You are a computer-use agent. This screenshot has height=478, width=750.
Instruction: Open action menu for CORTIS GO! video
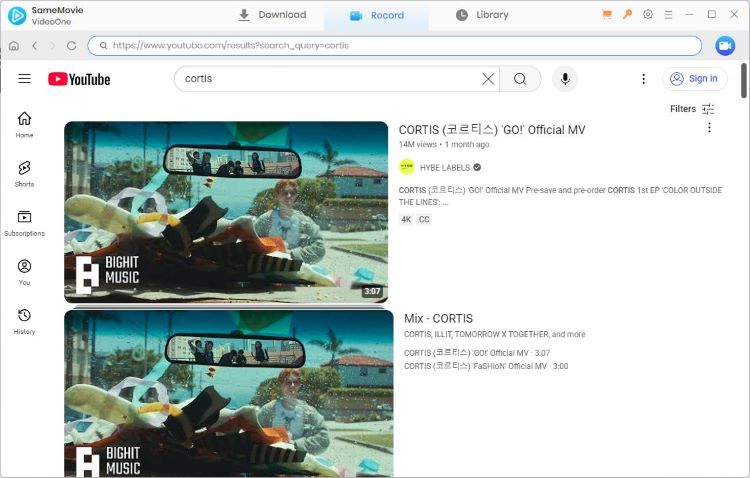click(709, 127)
